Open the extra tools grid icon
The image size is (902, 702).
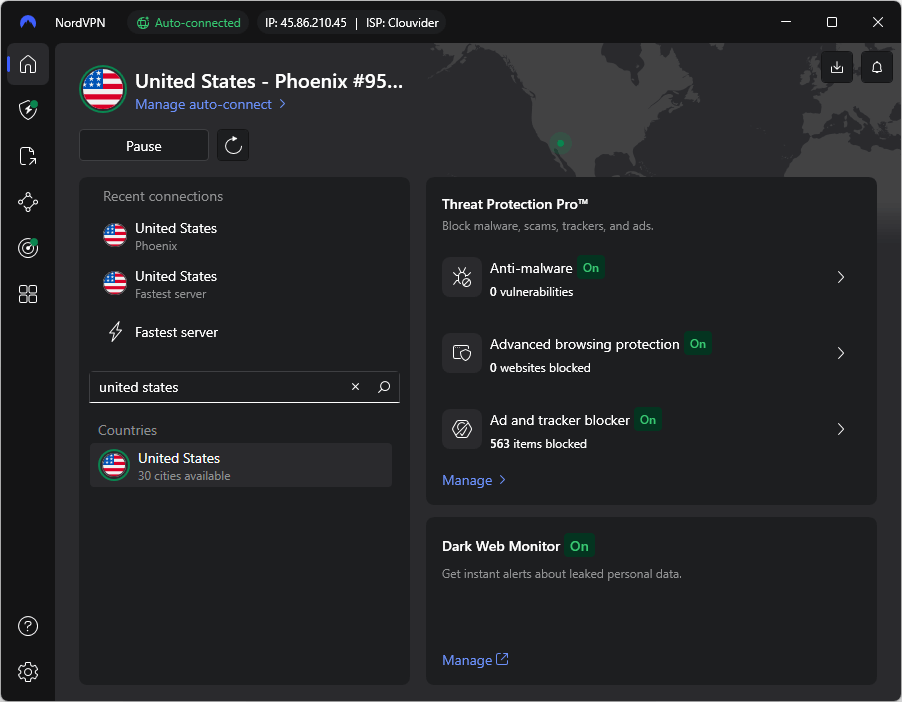[x=27, y=293]
